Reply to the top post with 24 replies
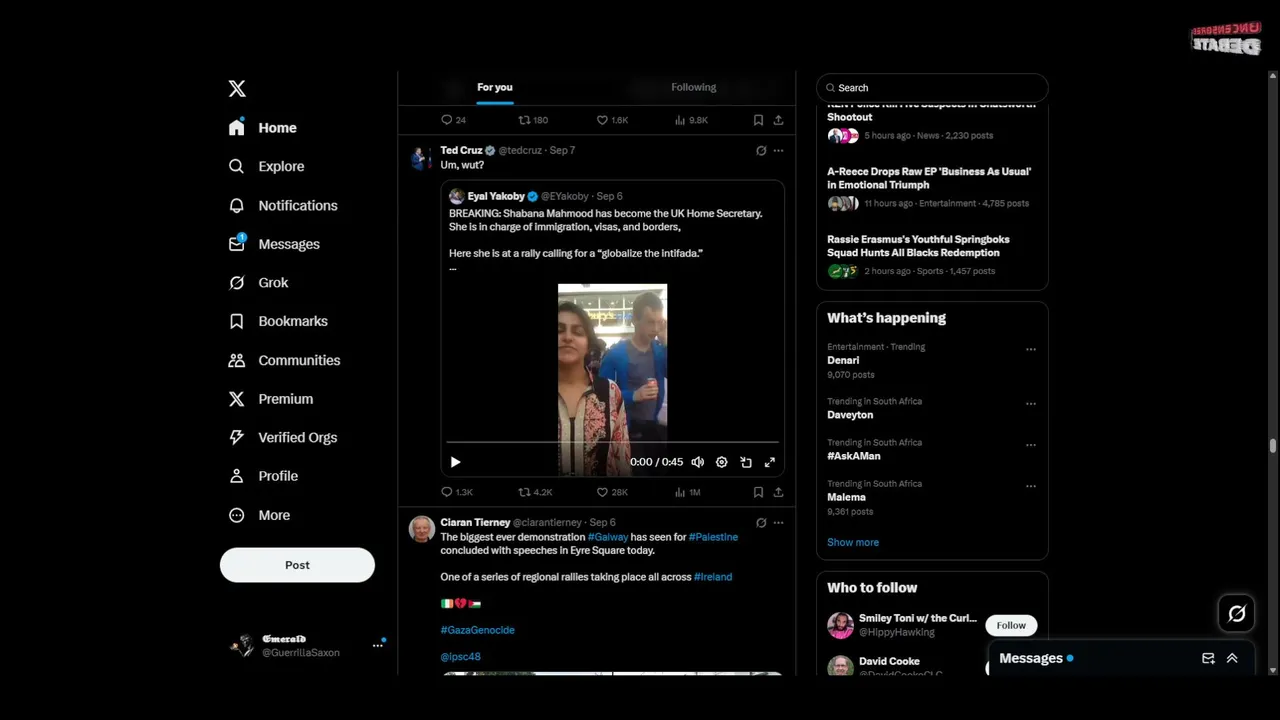 click(x=453, y=120)
